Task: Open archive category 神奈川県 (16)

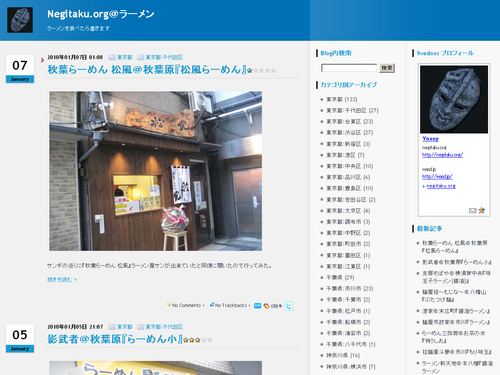Action: point(343,355)
